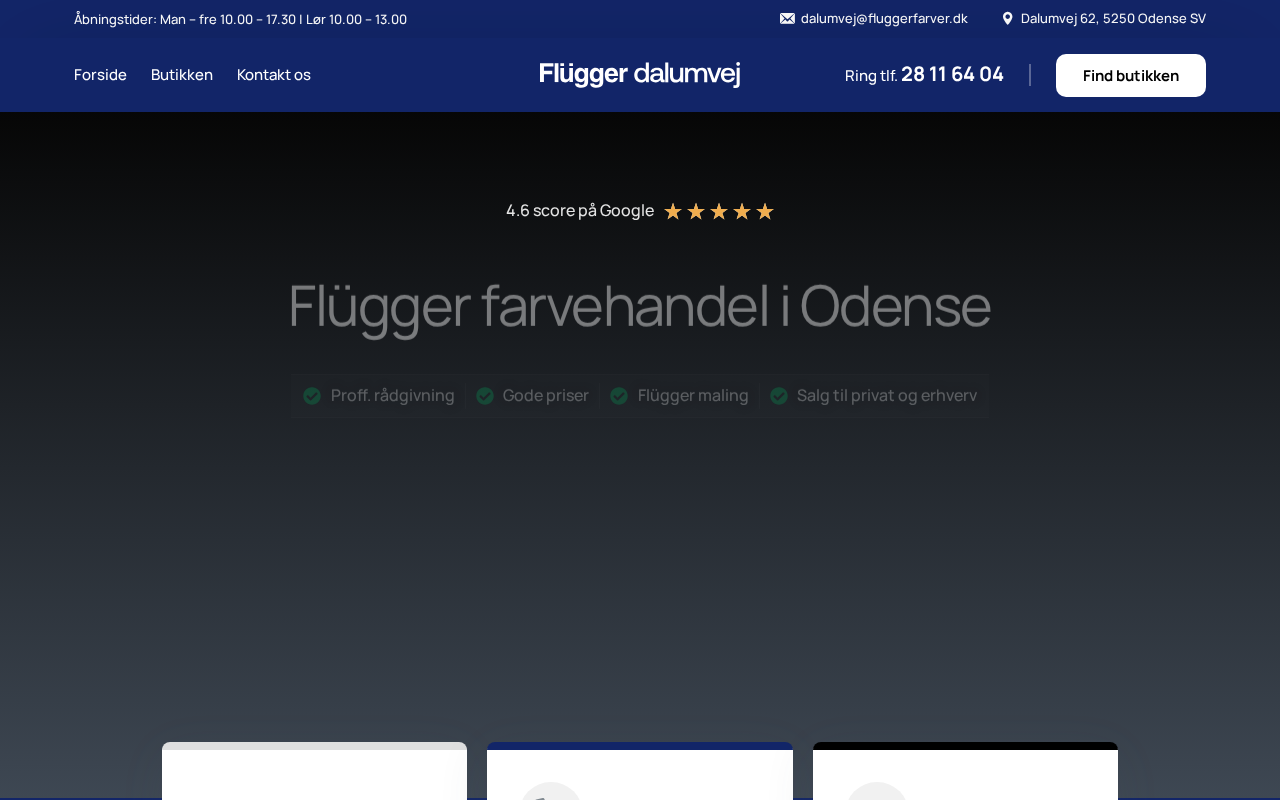Open the Kontakt os page

coord(274,75)
